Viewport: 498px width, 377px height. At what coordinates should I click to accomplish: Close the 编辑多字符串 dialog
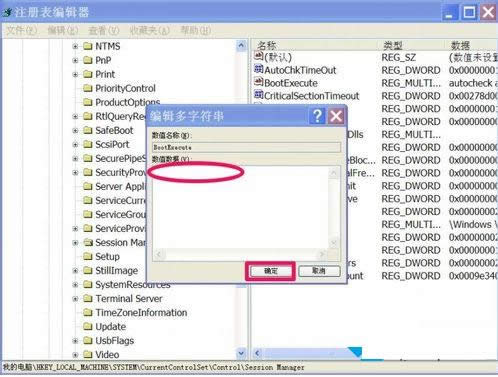click(336, 116)
